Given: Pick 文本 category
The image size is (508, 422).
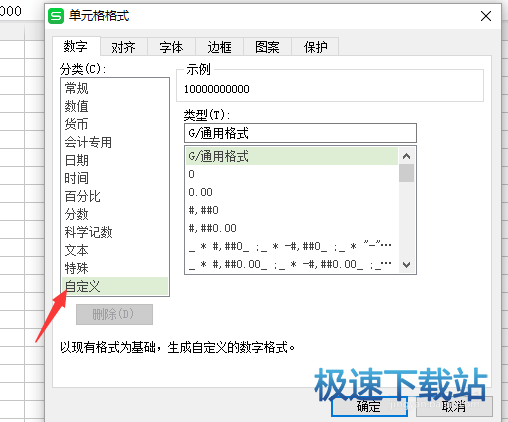Looking at the screenshot, I should click(x=115, y=250).
